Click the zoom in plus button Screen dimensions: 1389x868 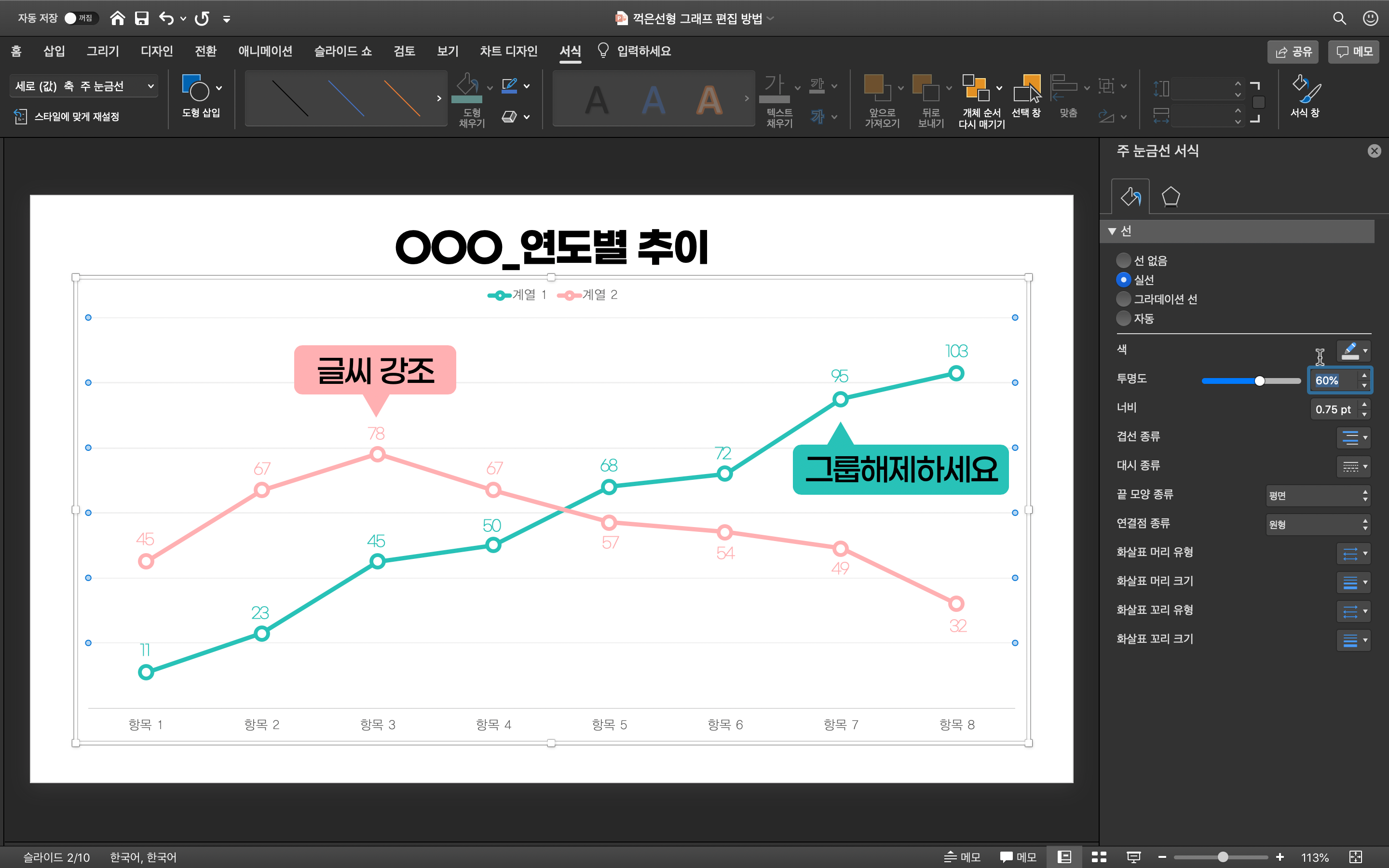point(1280,857)
